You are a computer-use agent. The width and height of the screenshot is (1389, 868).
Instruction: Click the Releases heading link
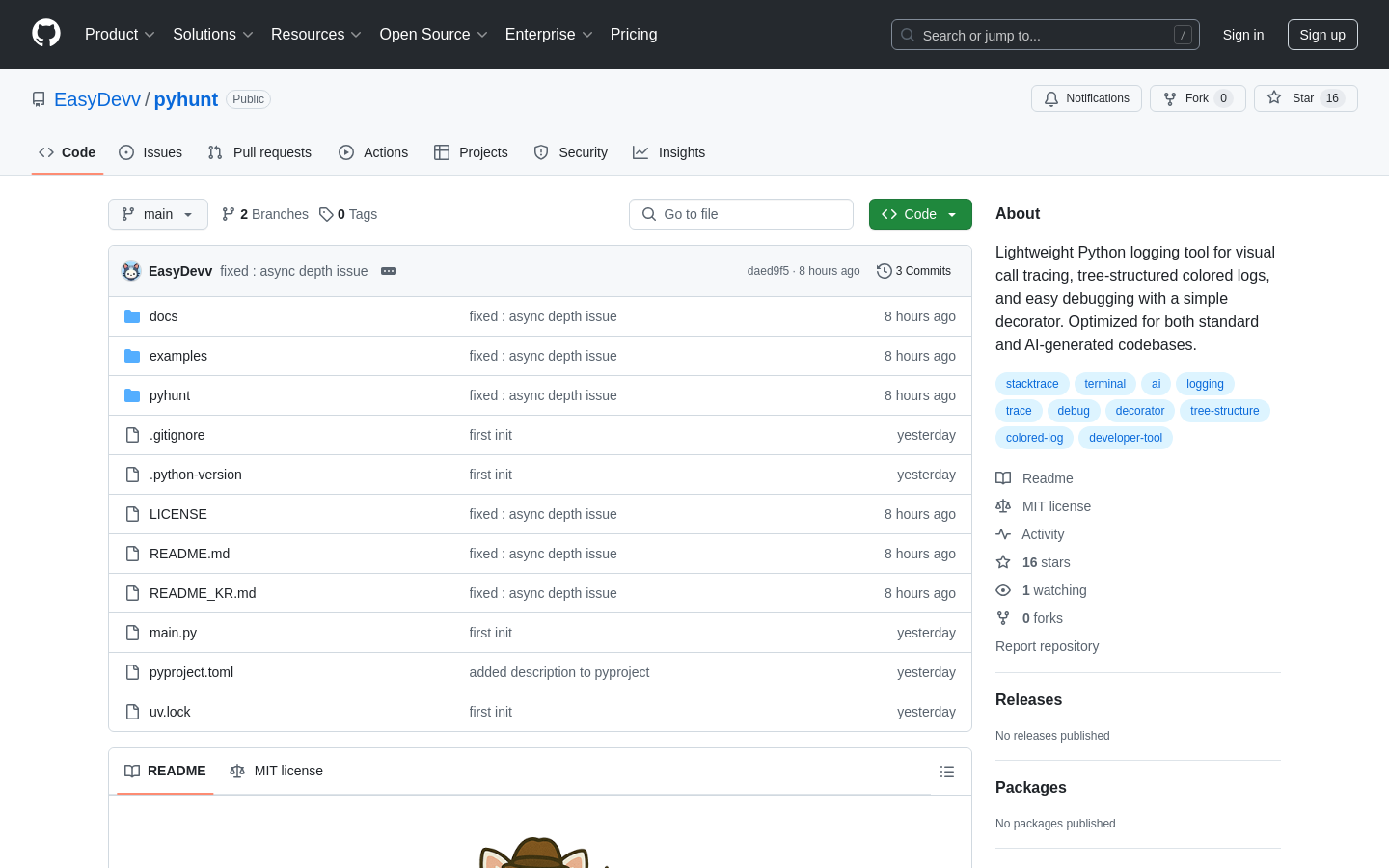tap(1028, 700)
